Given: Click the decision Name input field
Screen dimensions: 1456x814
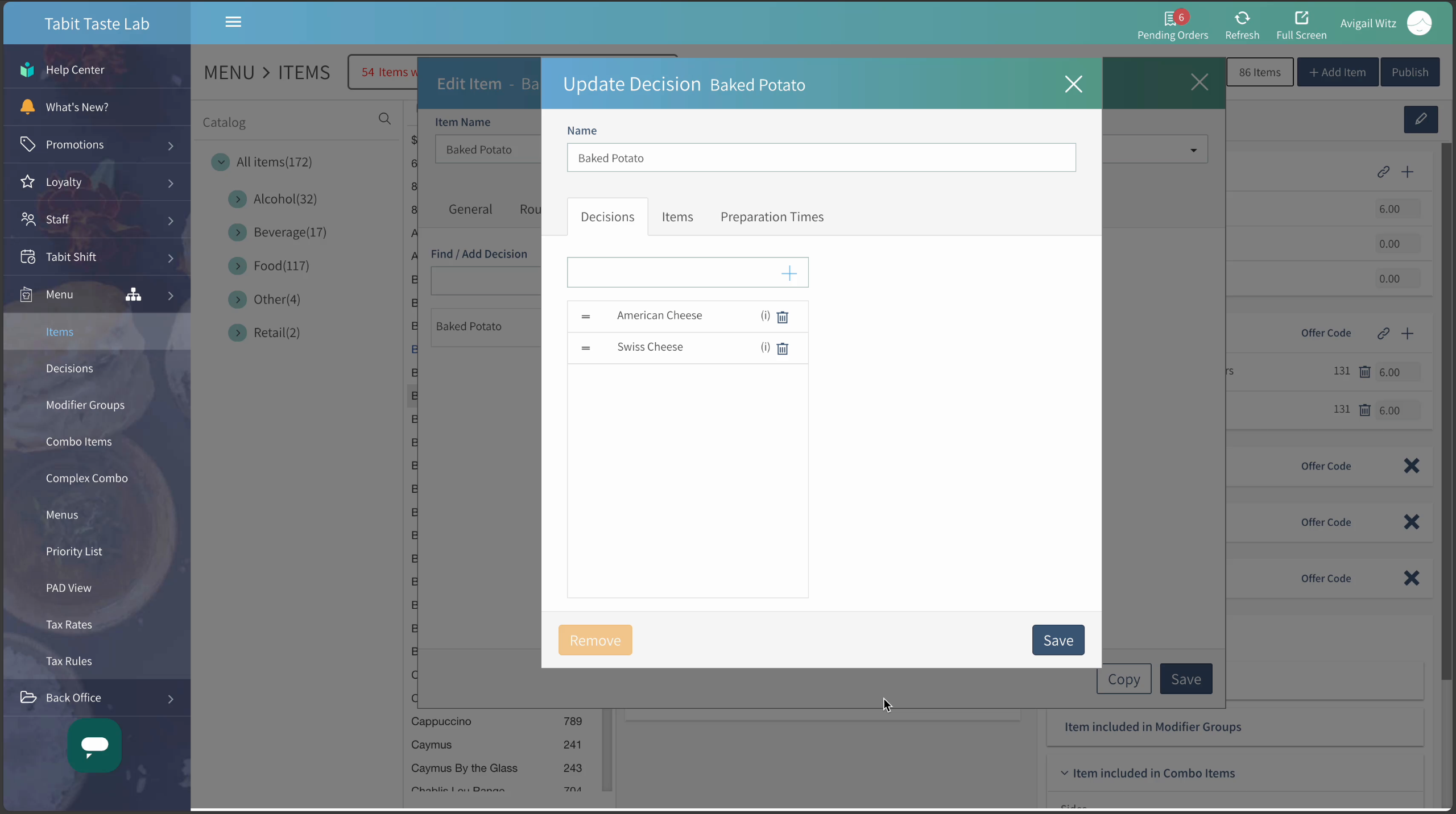Looking at the screenshot, I should [821, 157].
